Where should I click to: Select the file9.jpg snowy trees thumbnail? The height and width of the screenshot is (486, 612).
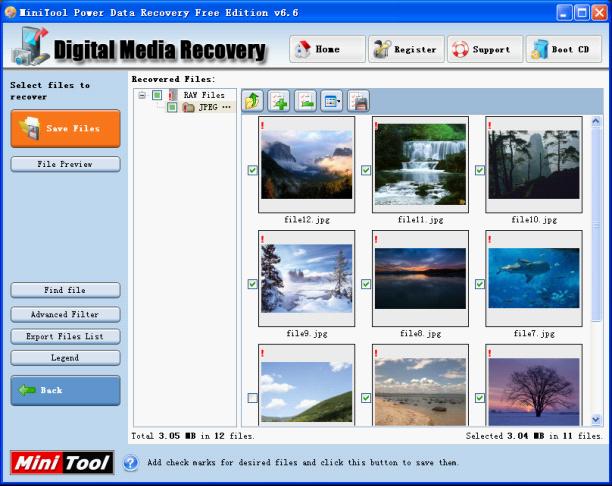point(306,278)
